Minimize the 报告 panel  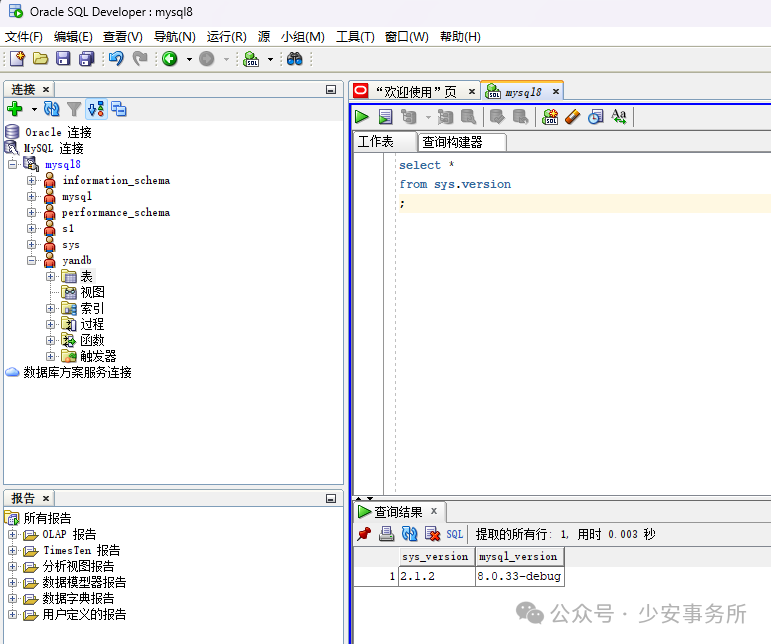pyautogui.click(x=331, y=498)
